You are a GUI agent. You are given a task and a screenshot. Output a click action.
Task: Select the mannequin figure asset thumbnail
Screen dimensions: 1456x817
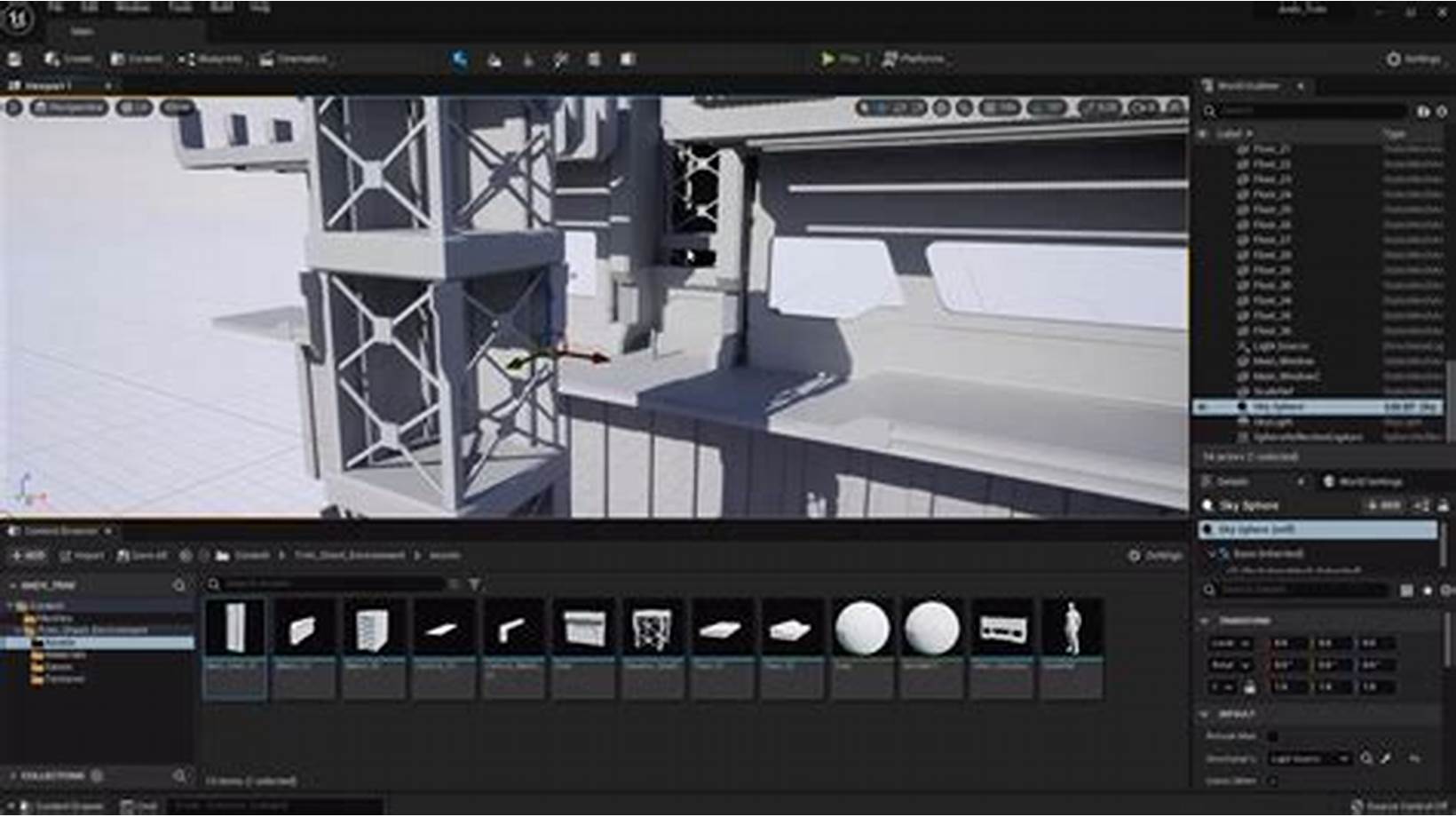coord(1072,629)
